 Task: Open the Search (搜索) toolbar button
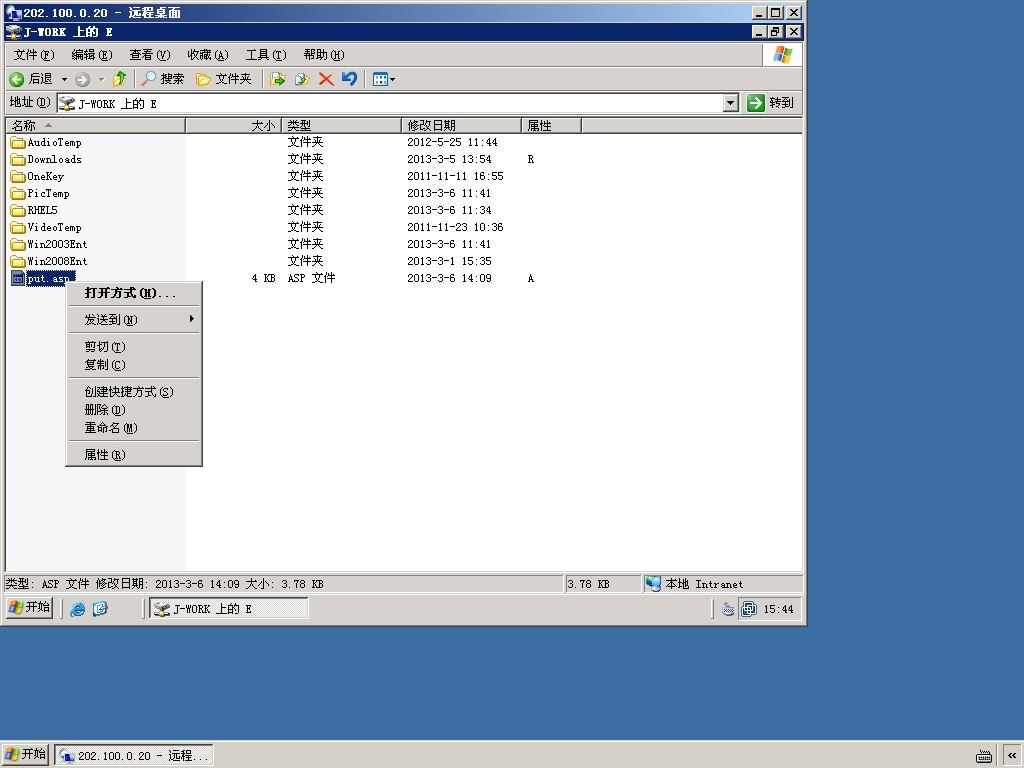[x=163, y=79]
